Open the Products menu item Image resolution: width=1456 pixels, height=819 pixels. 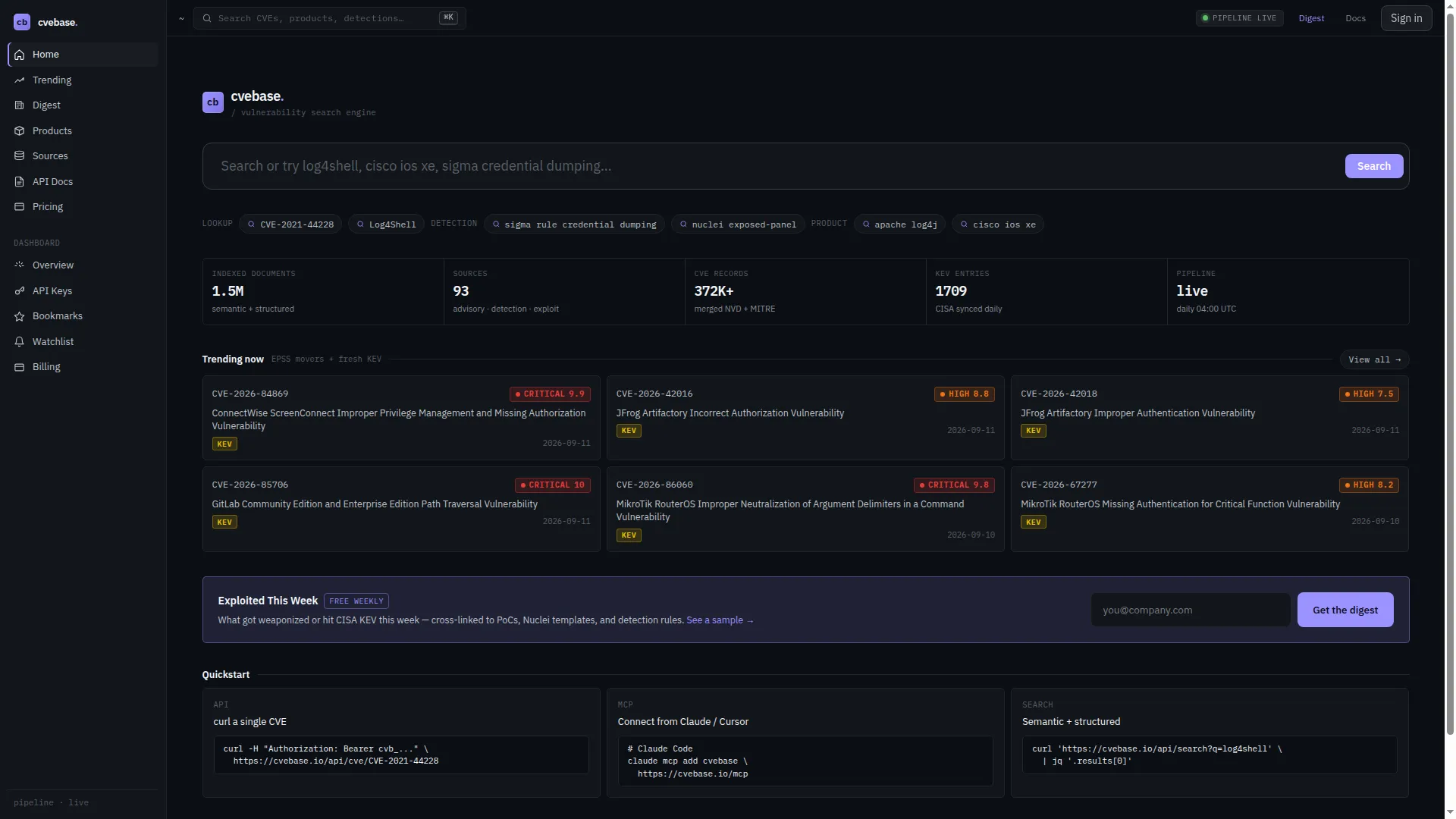(83, 131)
